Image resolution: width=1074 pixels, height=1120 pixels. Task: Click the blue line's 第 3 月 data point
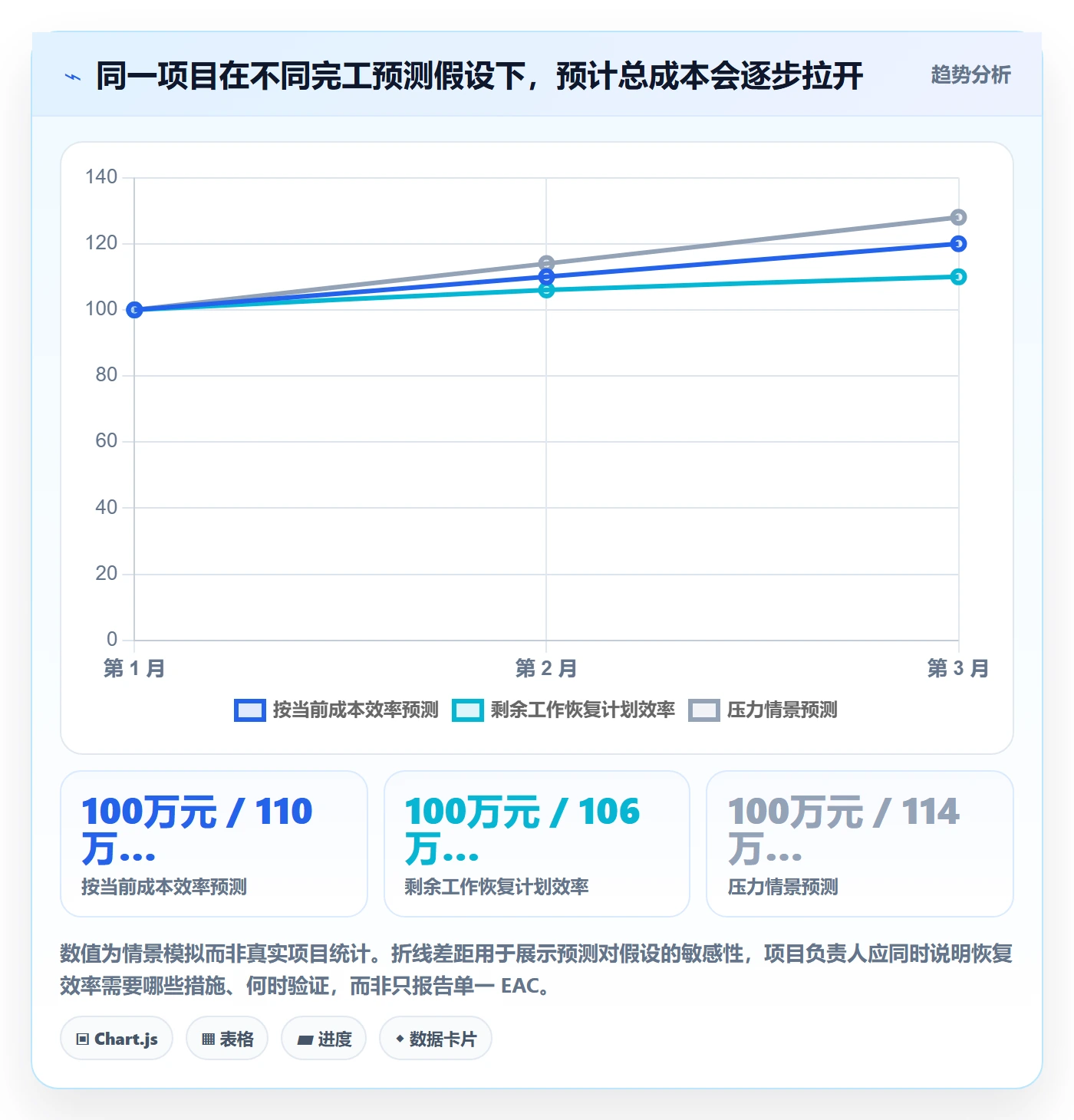pos(958,244)
